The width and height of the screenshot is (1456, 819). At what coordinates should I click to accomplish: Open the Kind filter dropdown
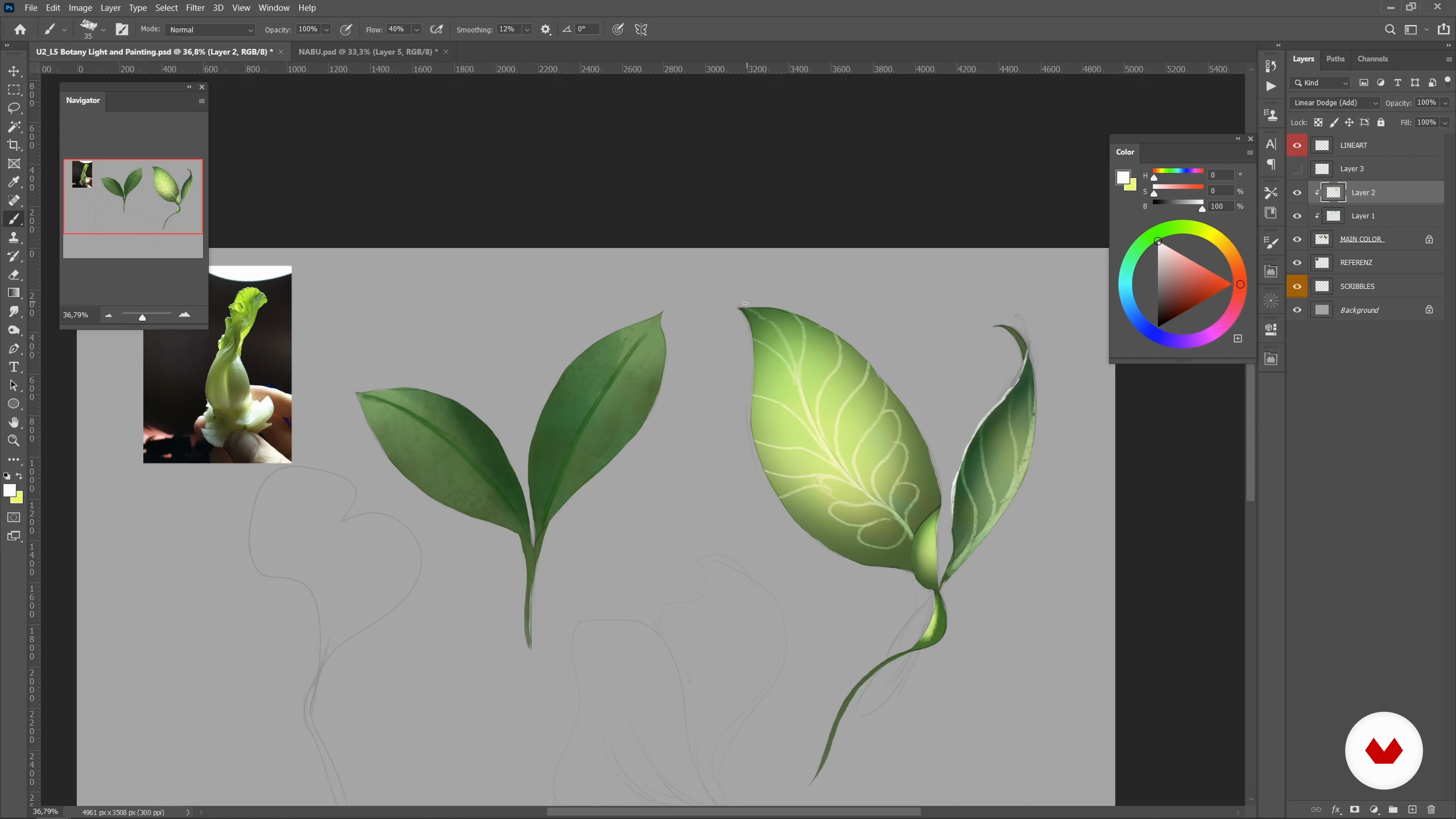[x=1321, y=83]
